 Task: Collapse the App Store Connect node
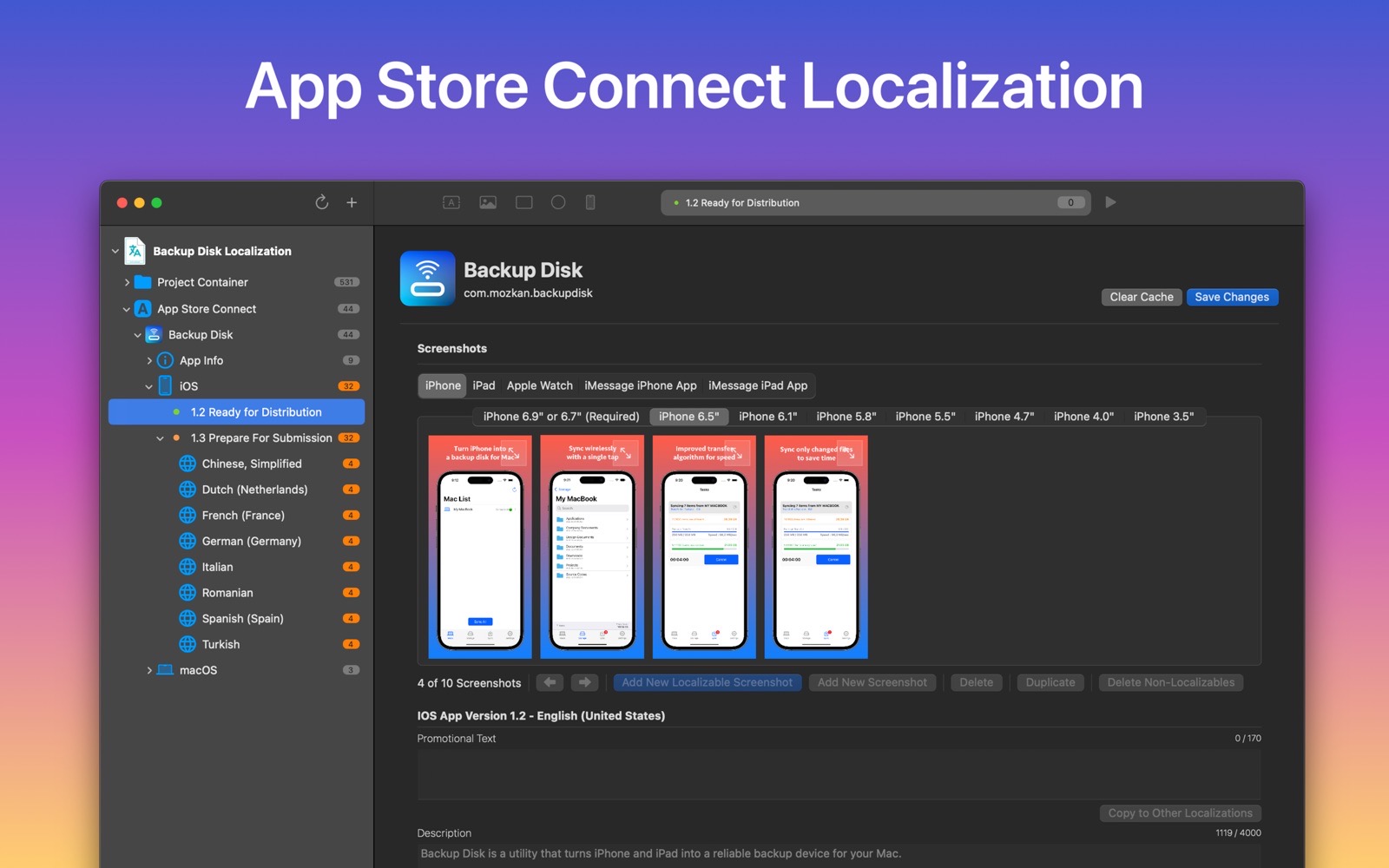pyautogui.click(x=127, y=309)
